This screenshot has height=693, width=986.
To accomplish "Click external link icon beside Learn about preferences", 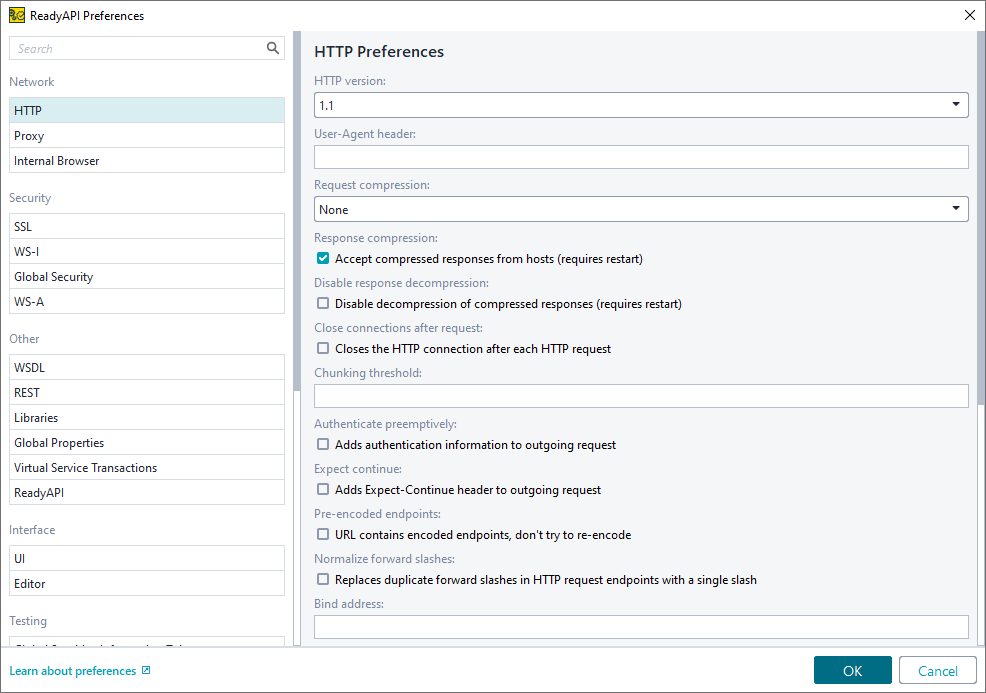I will click(x=146, y=671).
